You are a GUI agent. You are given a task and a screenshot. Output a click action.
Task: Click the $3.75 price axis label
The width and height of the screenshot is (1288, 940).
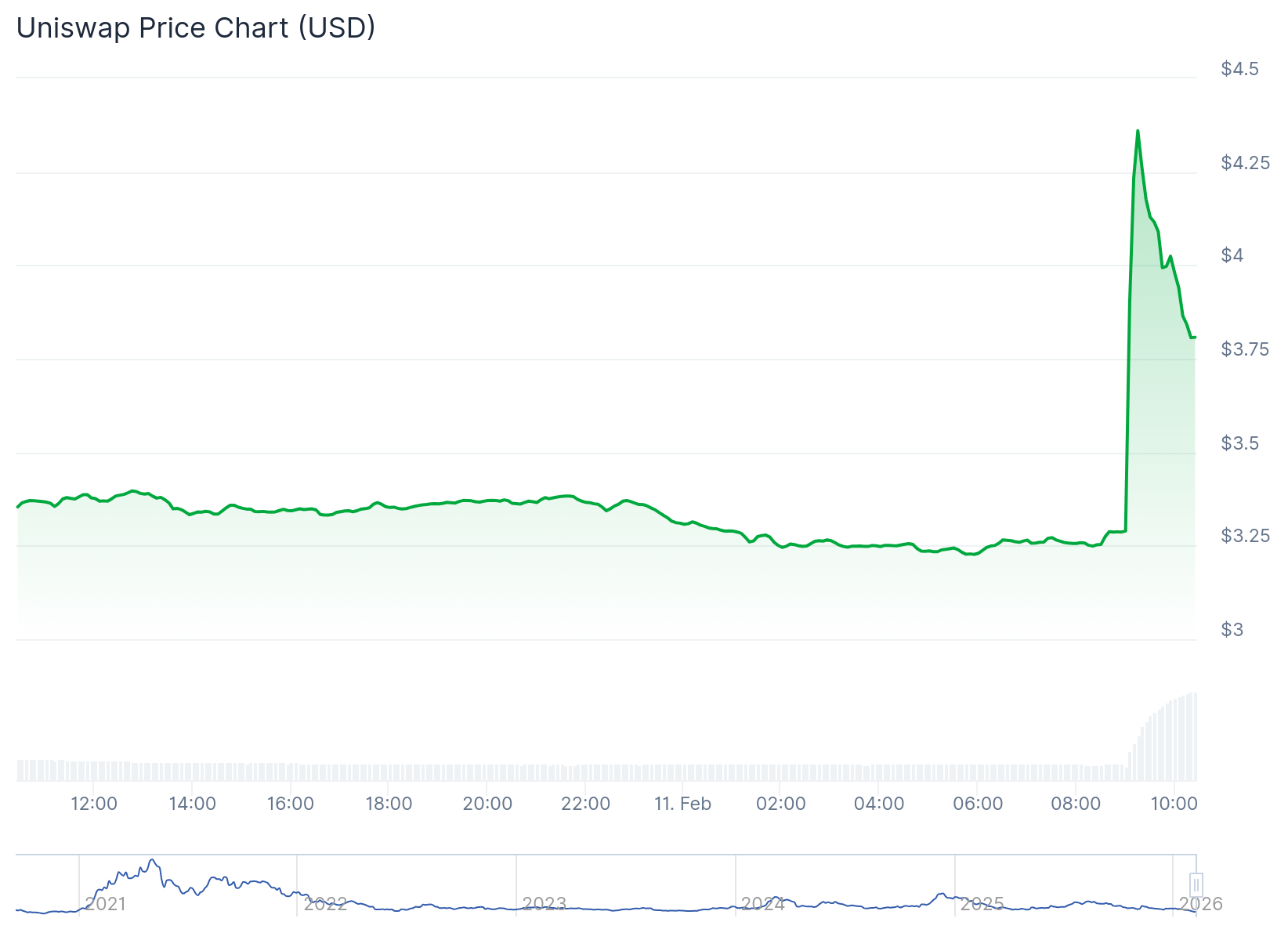point(1245,349)
